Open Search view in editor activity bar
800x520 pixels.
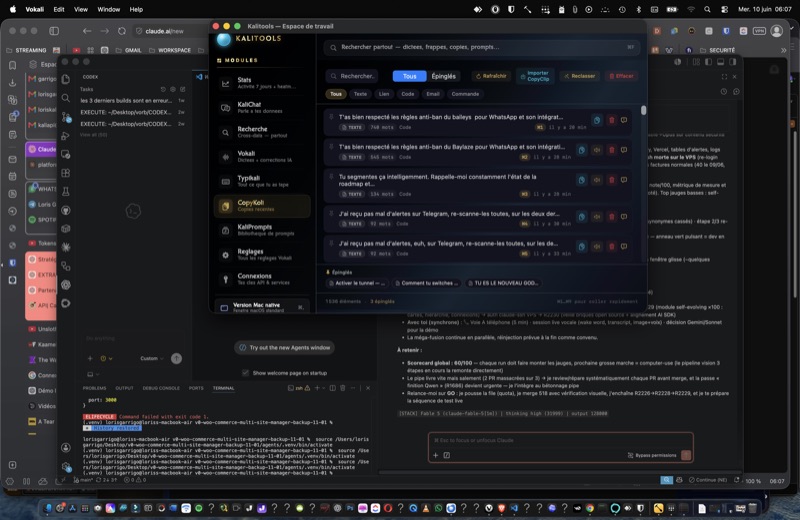(x=66, y=97)
